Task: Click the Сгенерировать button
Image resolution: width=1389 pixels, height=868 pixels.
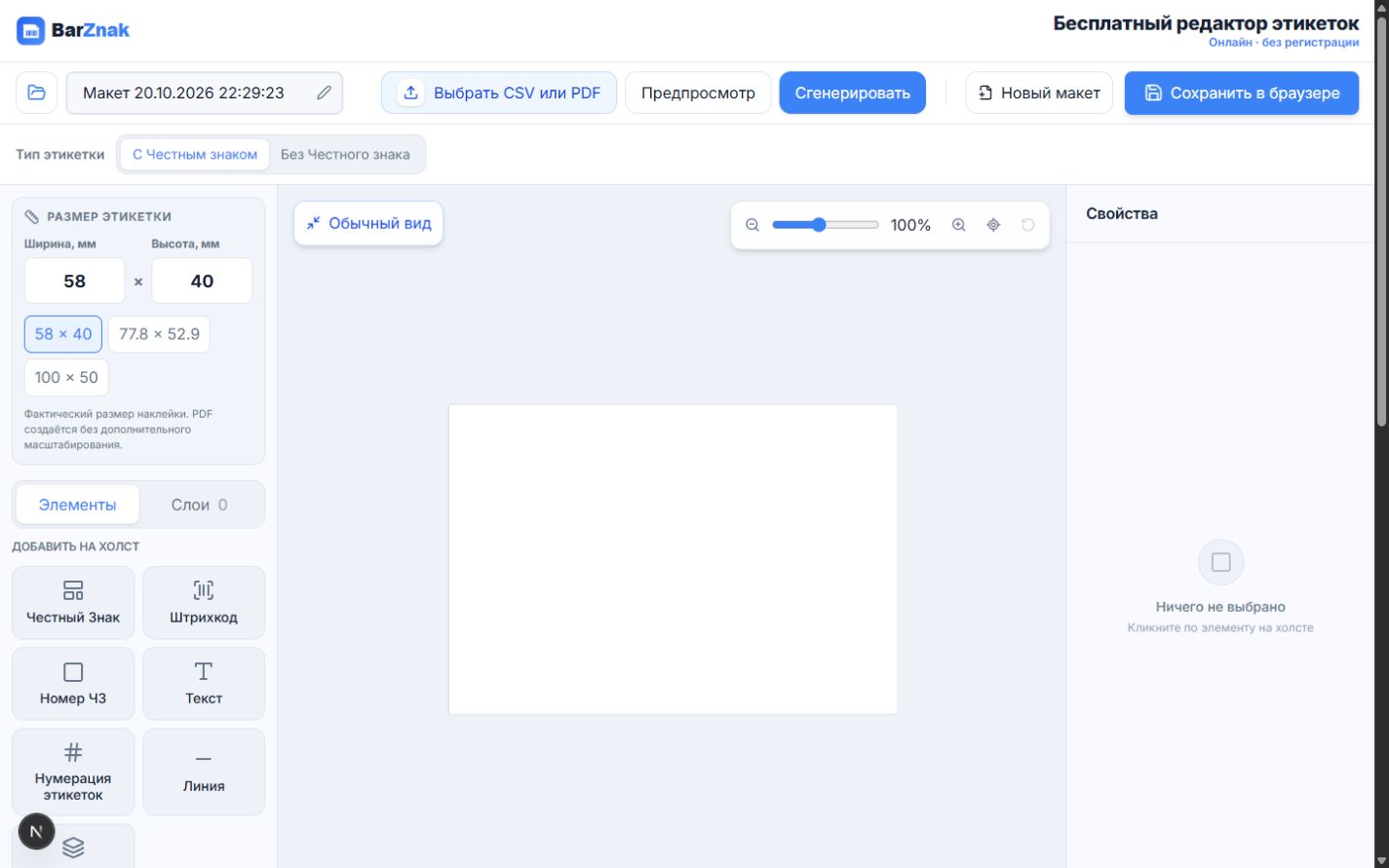Action: point(853,93)
